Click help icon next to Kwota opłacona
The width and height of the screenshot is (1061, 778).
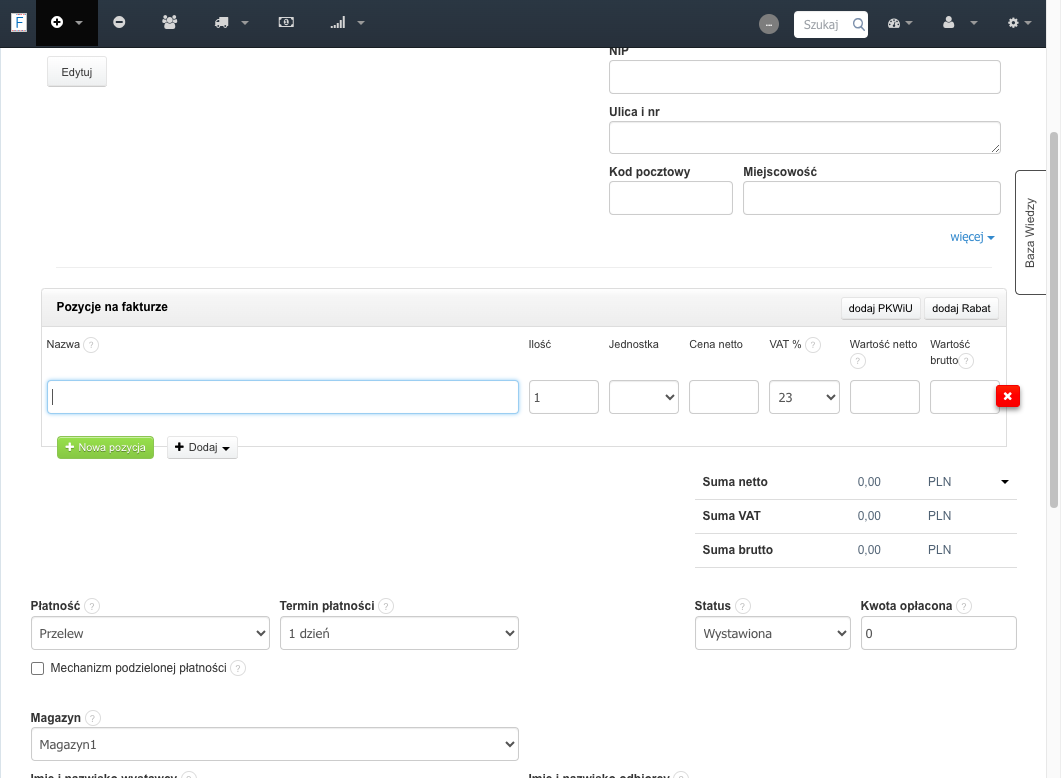tap(964, 606)
